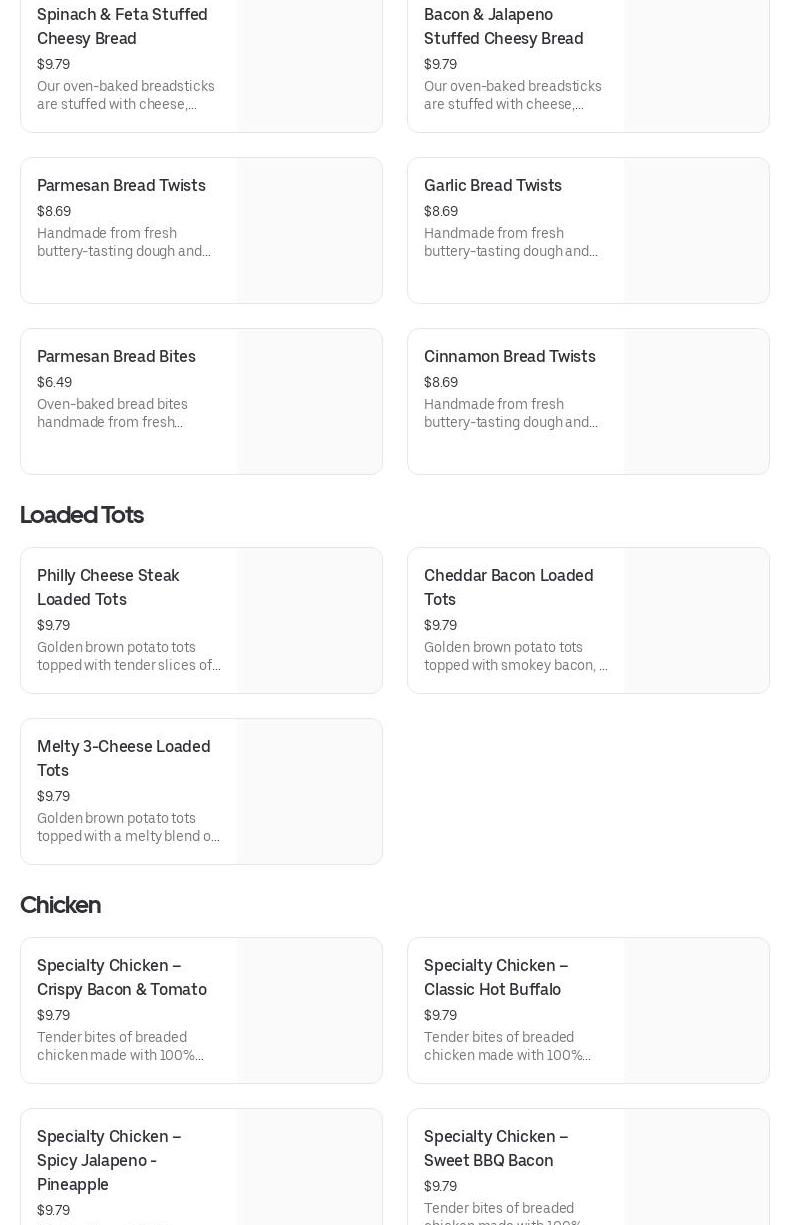Click the Parmesan Bread Twists image placeholder
The width and height of the screenshot is (804, 1225).
(x=309, y=231)
